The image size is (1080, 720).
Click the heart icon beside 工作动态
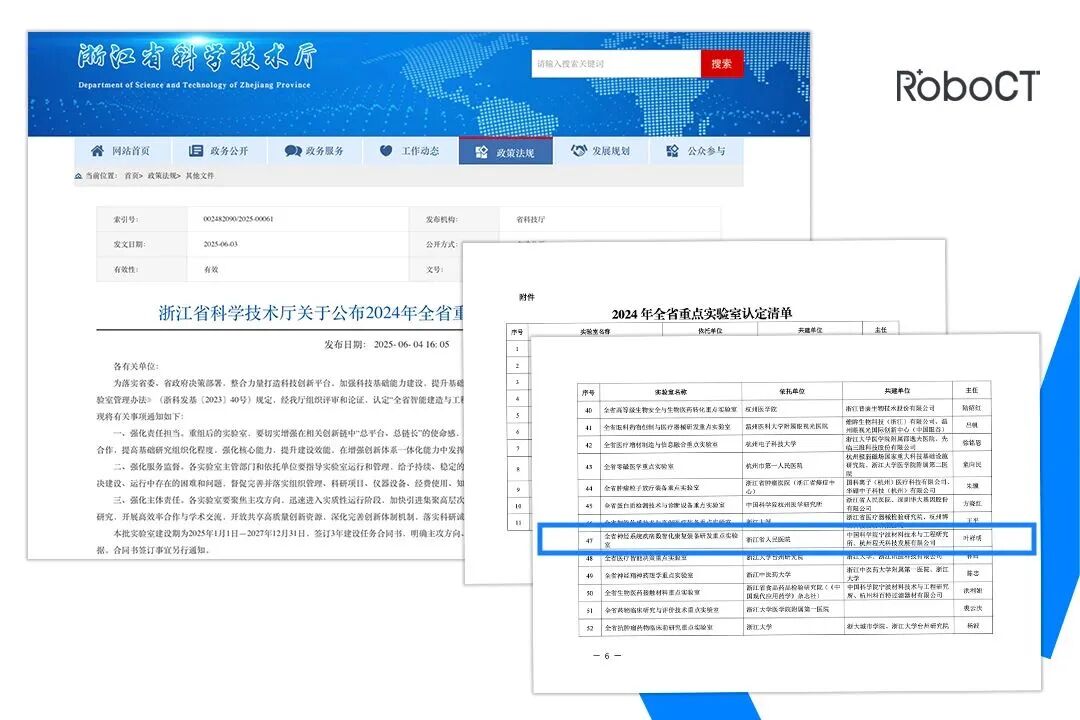[385, 150]
